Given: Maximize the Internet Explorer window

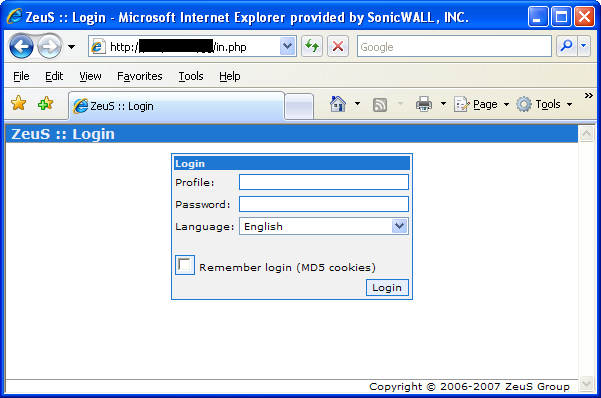Looking at the screenshot, I should tap(561, 17).
